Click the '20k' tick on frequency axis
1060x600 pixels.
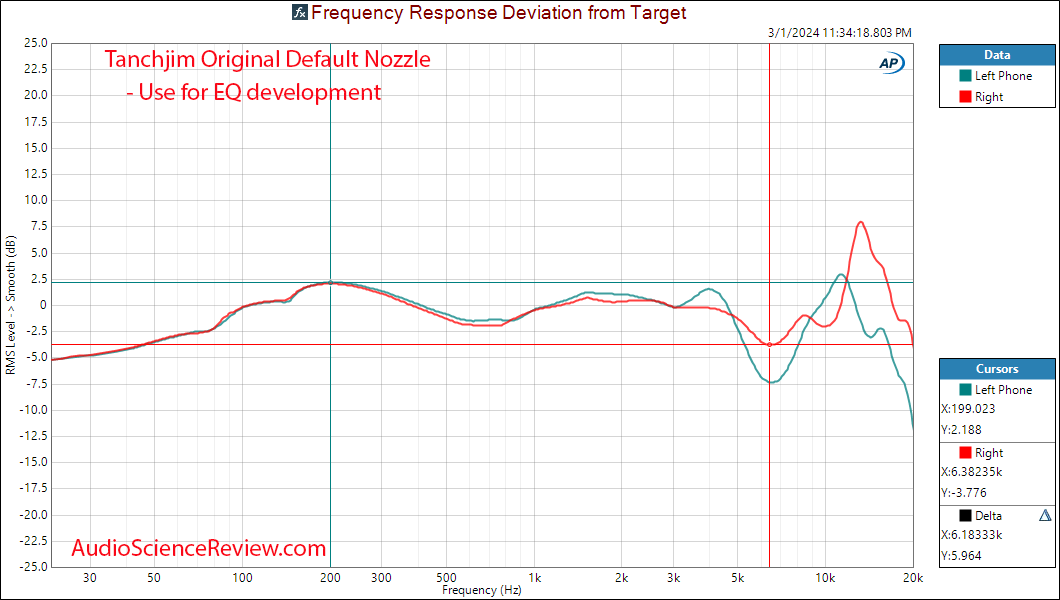[913, 578]
